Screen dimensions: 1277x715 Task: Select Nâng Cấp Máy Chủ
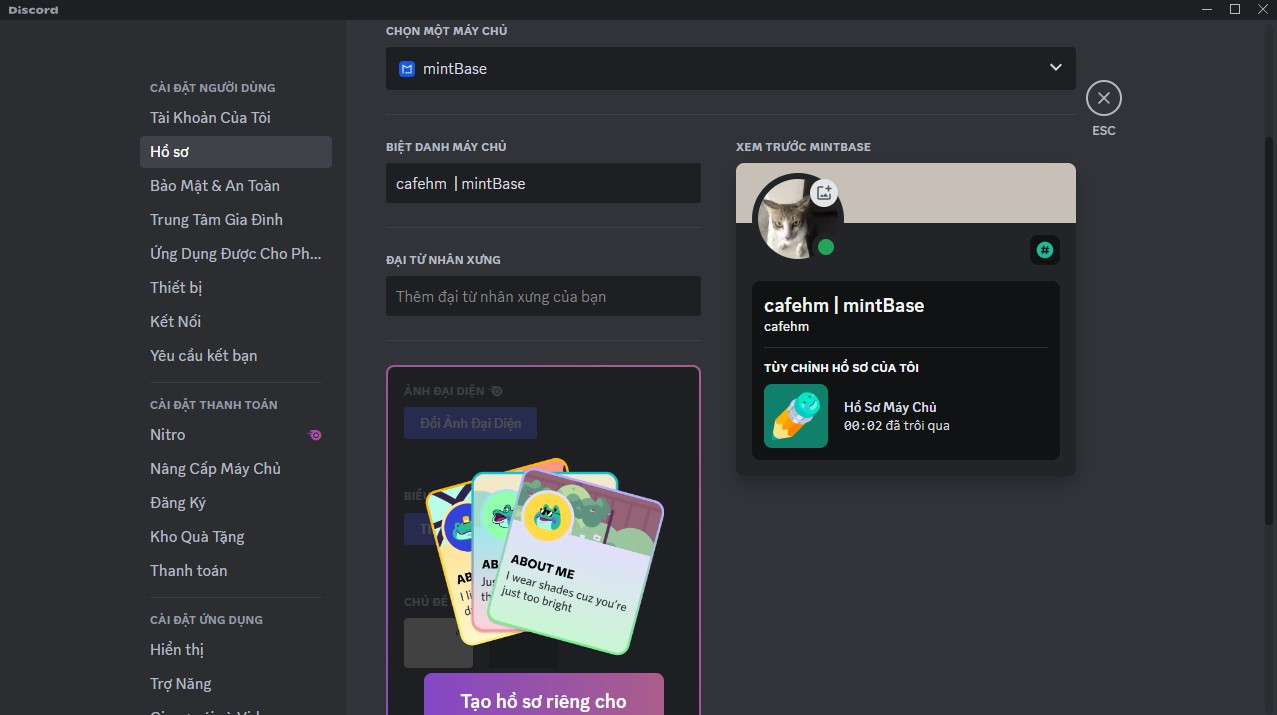coord(236,469)
